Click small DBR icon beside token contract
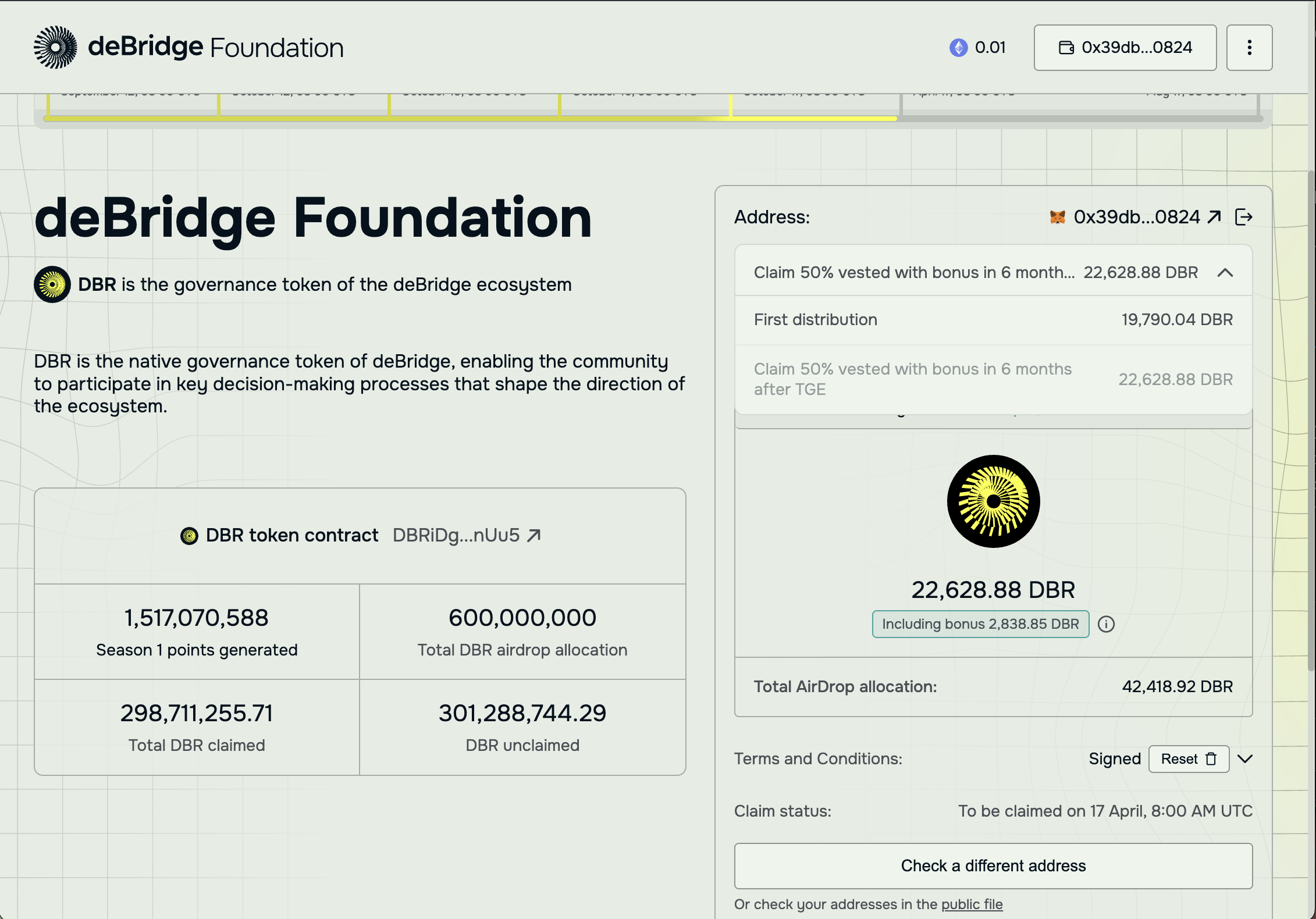The width and height of the screenshot is (1316, 919). pos(189,535)
